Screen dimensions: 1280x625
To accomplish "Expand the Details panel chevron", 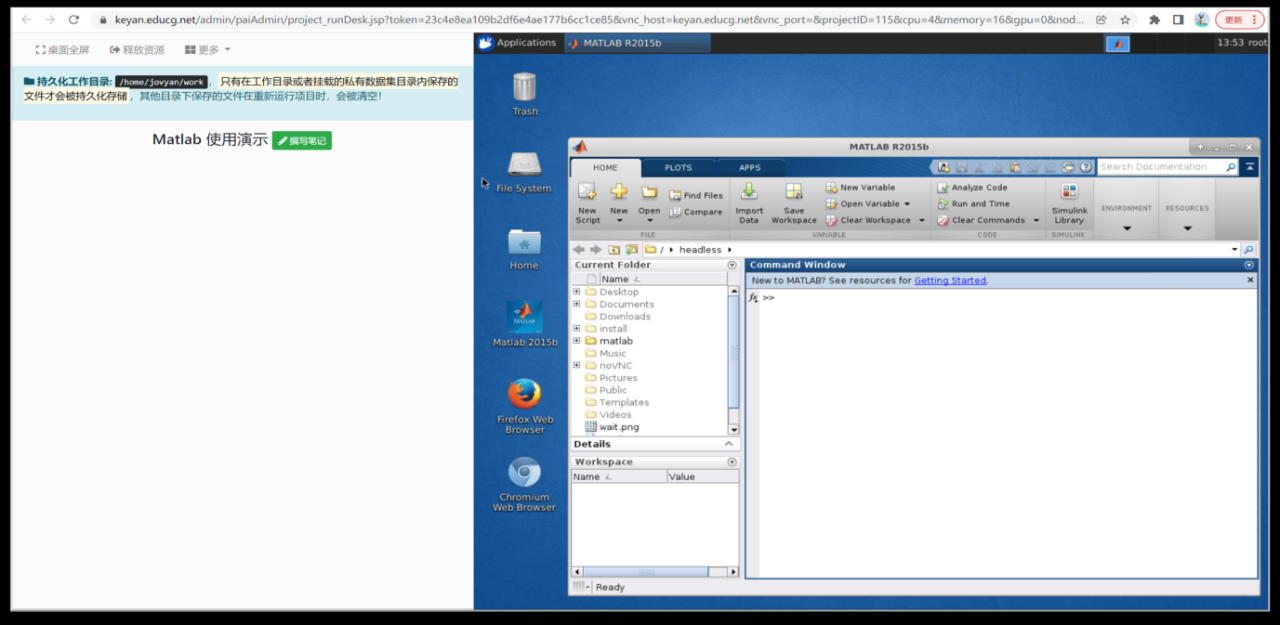I will coord(729,444).
